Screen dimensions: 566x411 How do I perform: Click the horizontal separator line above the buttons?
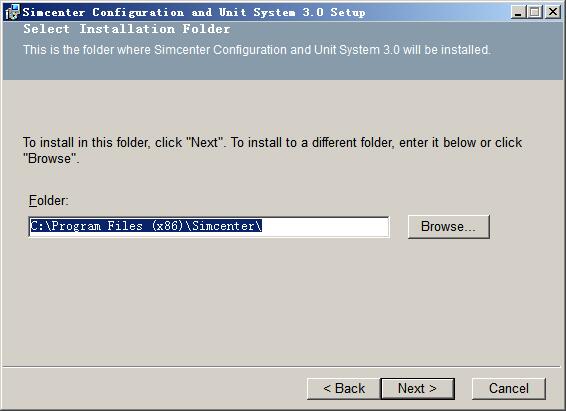tap(282, 367)
